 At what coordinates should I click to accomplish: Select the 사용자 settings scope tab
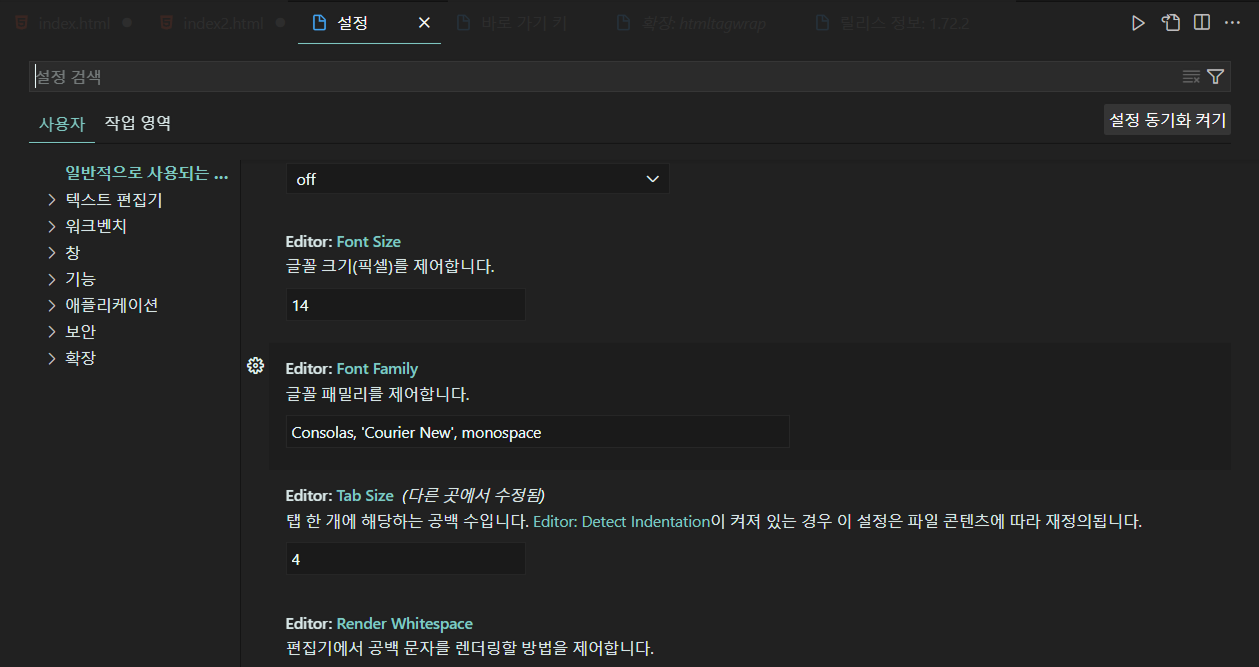(62, 124)
